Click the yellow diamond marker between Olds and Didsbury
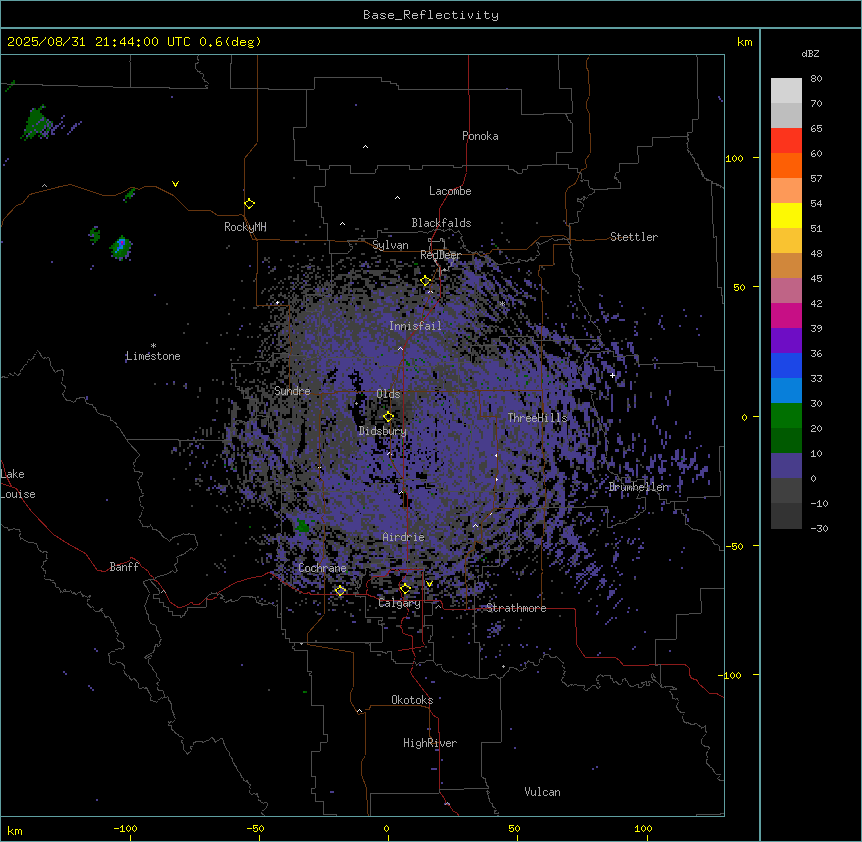 coord(388,417)
